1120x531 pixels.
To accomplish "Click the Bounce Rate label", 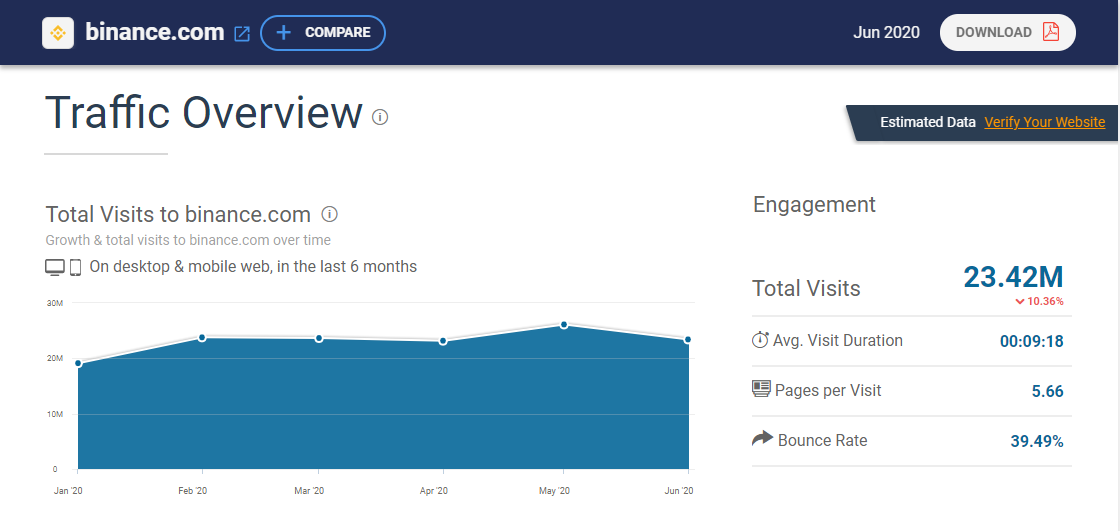I will click(822, 440).
